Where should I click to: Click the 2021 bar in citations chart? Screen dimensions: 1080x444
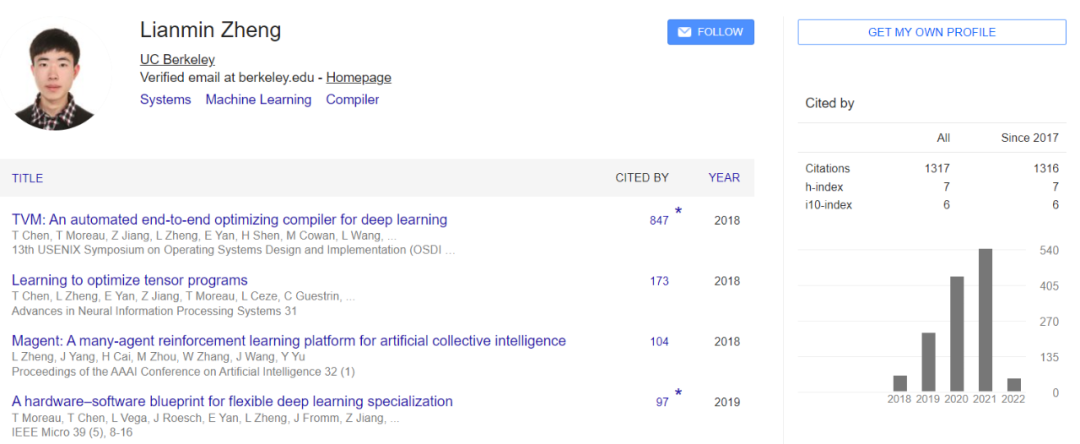[985, 320]
